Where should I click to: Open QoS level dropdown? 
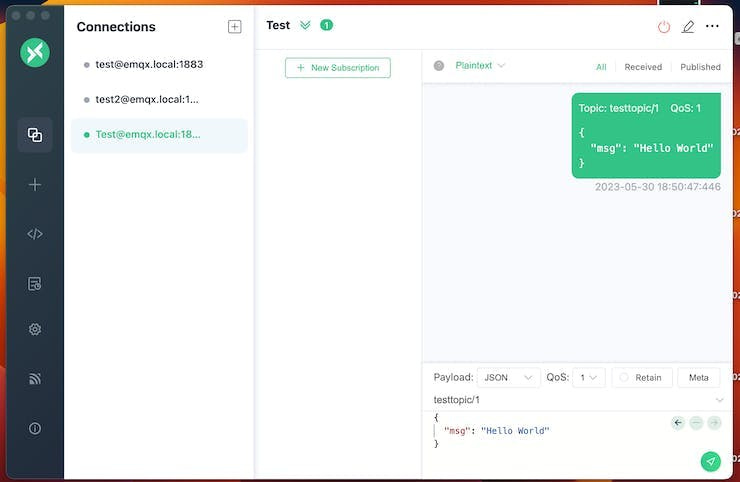[x=589, y=378]
